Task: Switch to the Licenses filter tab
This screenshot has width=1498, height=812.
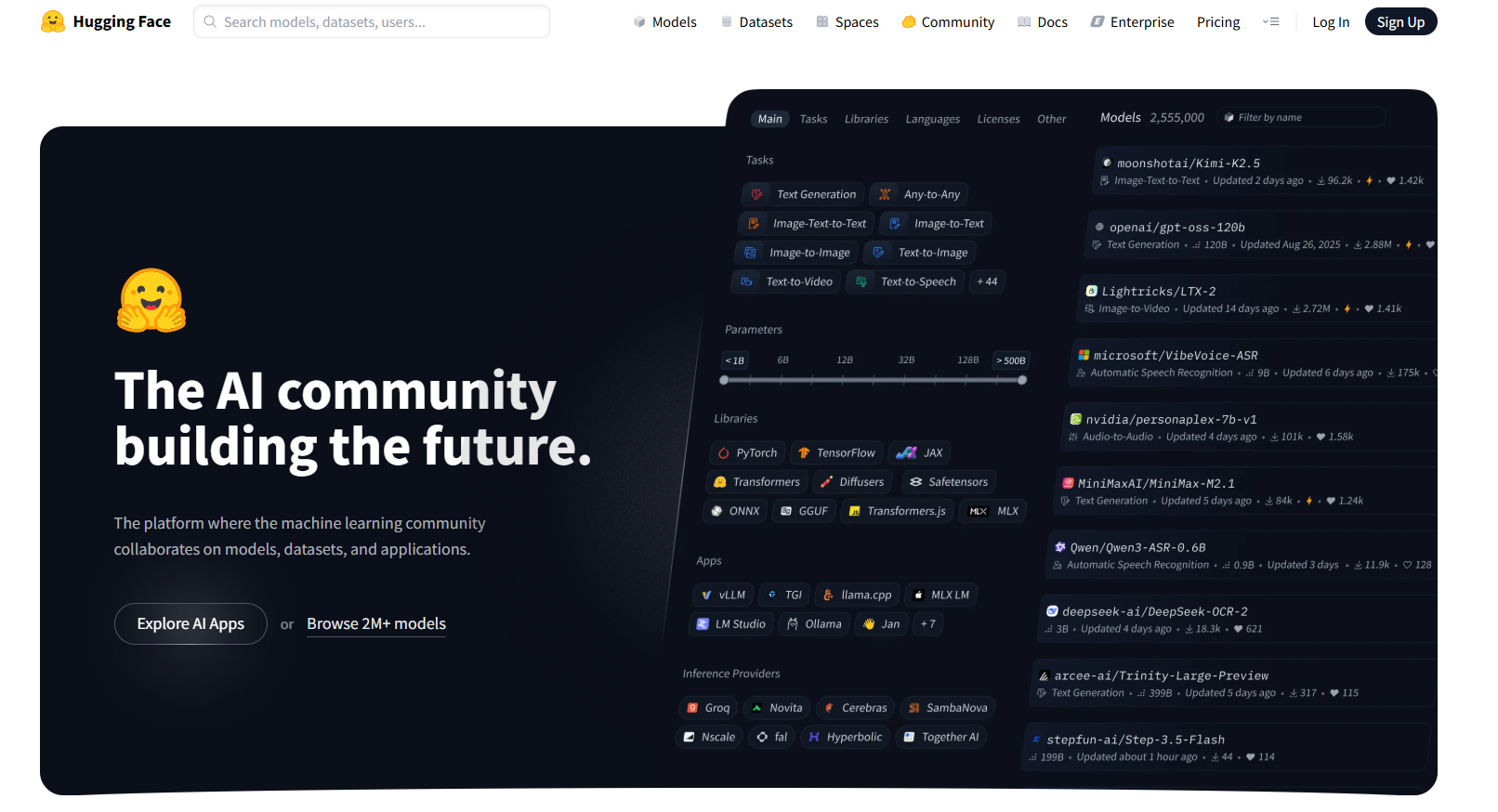Action: [998, 119]
